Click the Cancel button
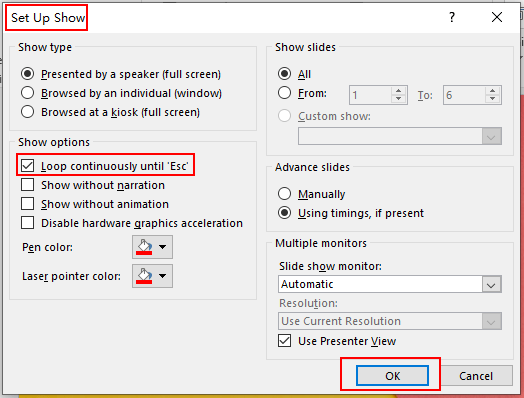The height and width of the screenshot is (398, 524). point(476,376)
